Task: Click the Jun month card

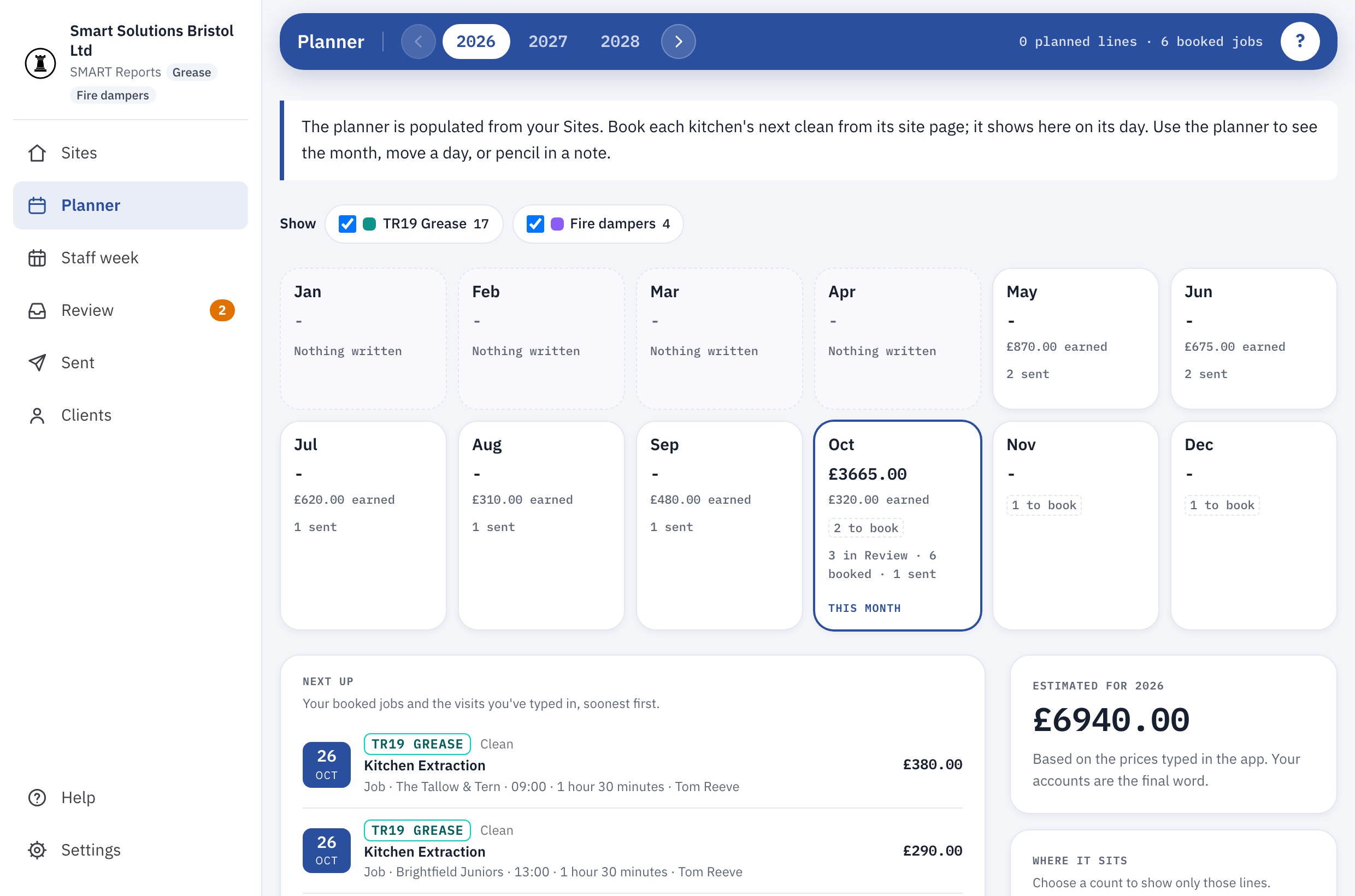Action: [x=1253, y=339]
